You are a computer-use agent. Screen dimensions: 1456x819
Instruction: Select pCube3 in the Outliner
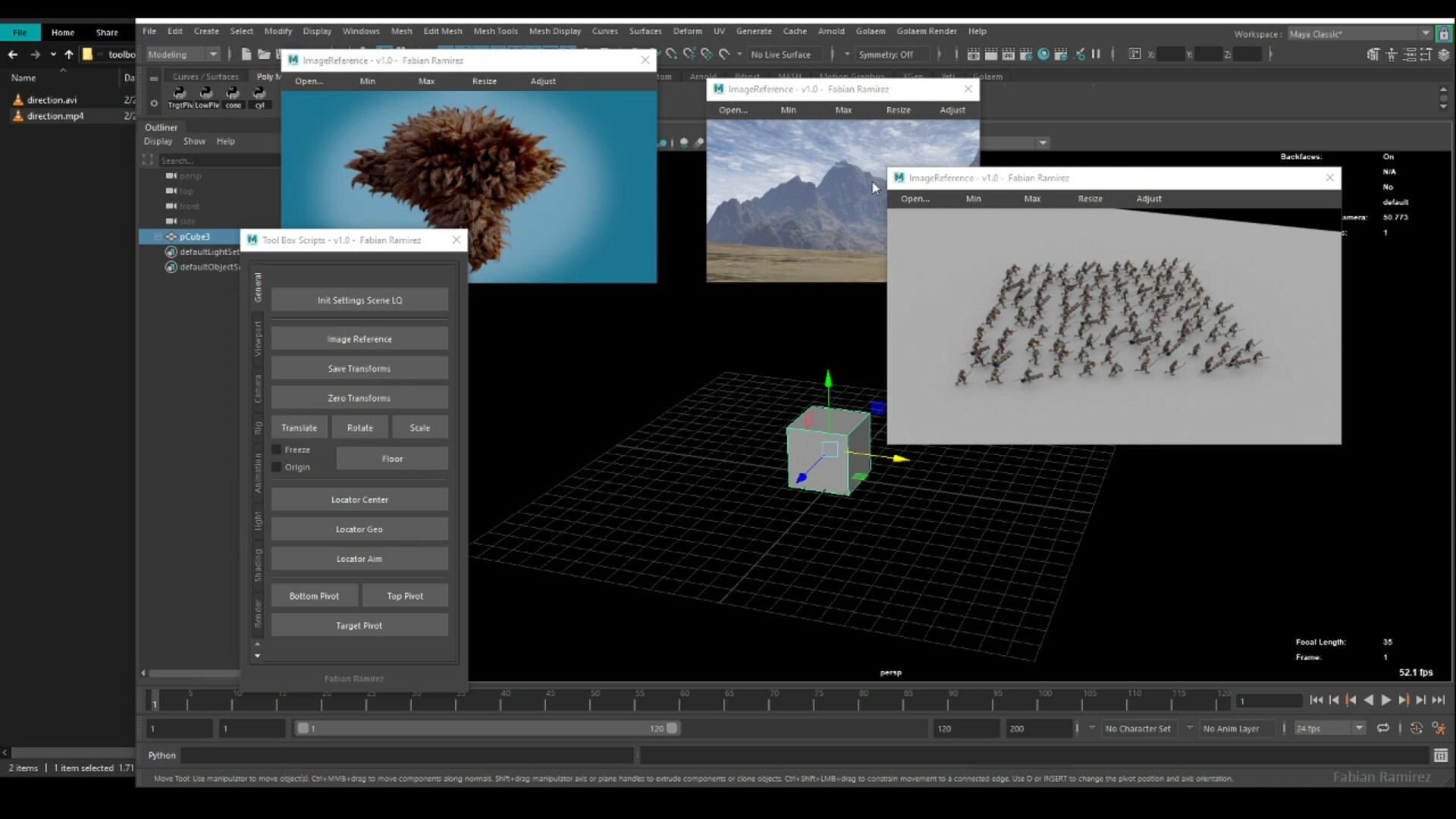(x=194, y=236)
